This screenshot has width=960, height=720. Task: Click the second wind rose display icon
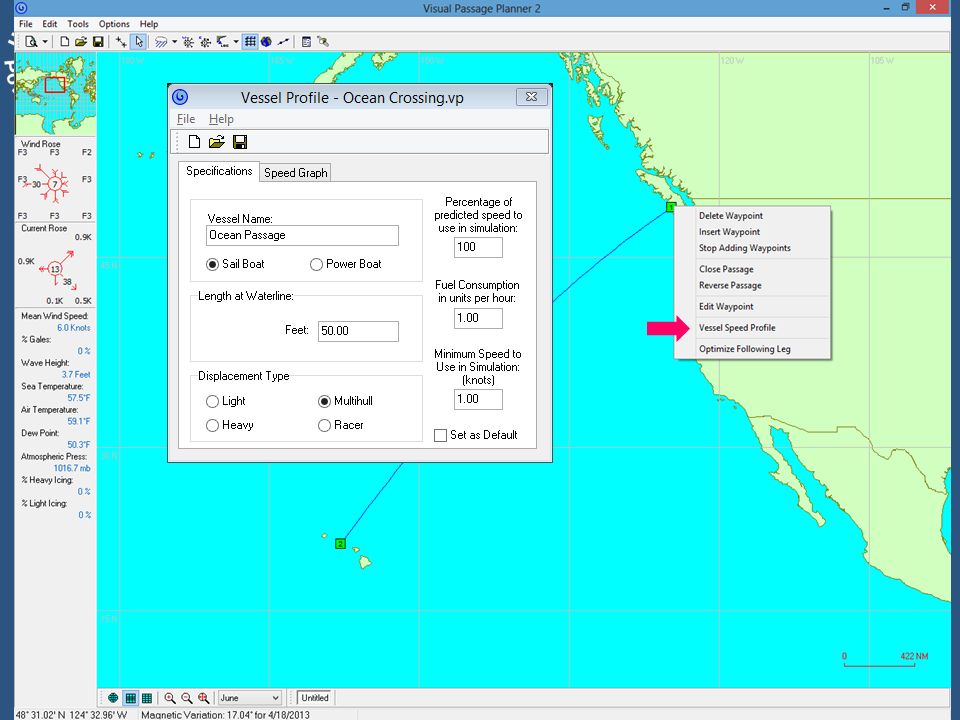click(205, 42)
